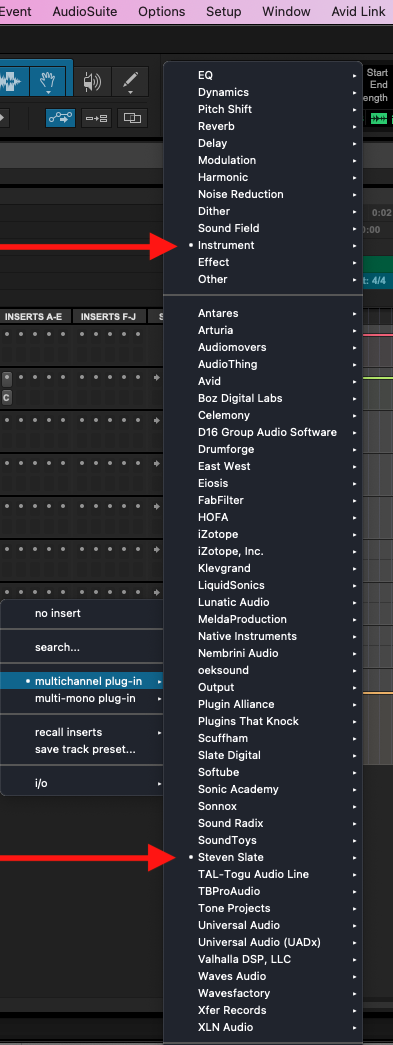Image resolution: width=393 pixels, height=1045 pixels.
Task: Select the Selector waveform tool
Action: coord(13,81)
